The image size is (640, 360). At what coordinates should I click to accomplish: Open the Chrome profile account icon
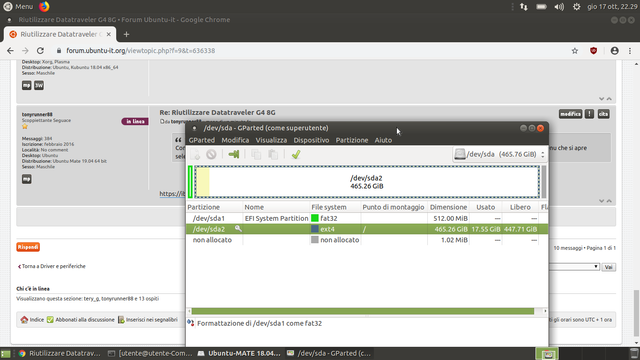tap(614, 51)
